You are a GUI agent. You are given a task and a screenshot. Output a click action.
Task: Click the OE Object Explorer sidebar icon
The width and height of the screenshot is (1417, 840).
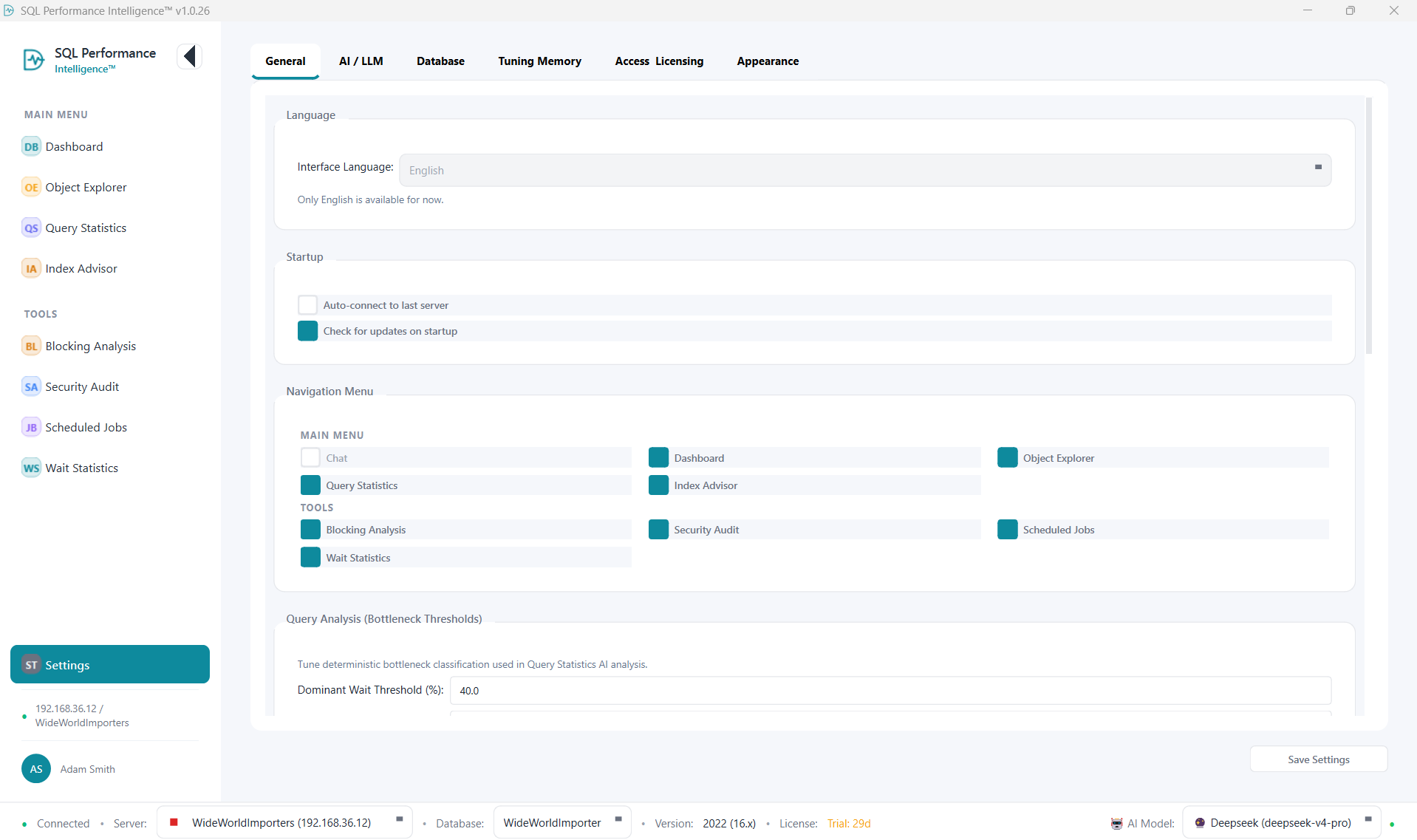click(31, 187)
